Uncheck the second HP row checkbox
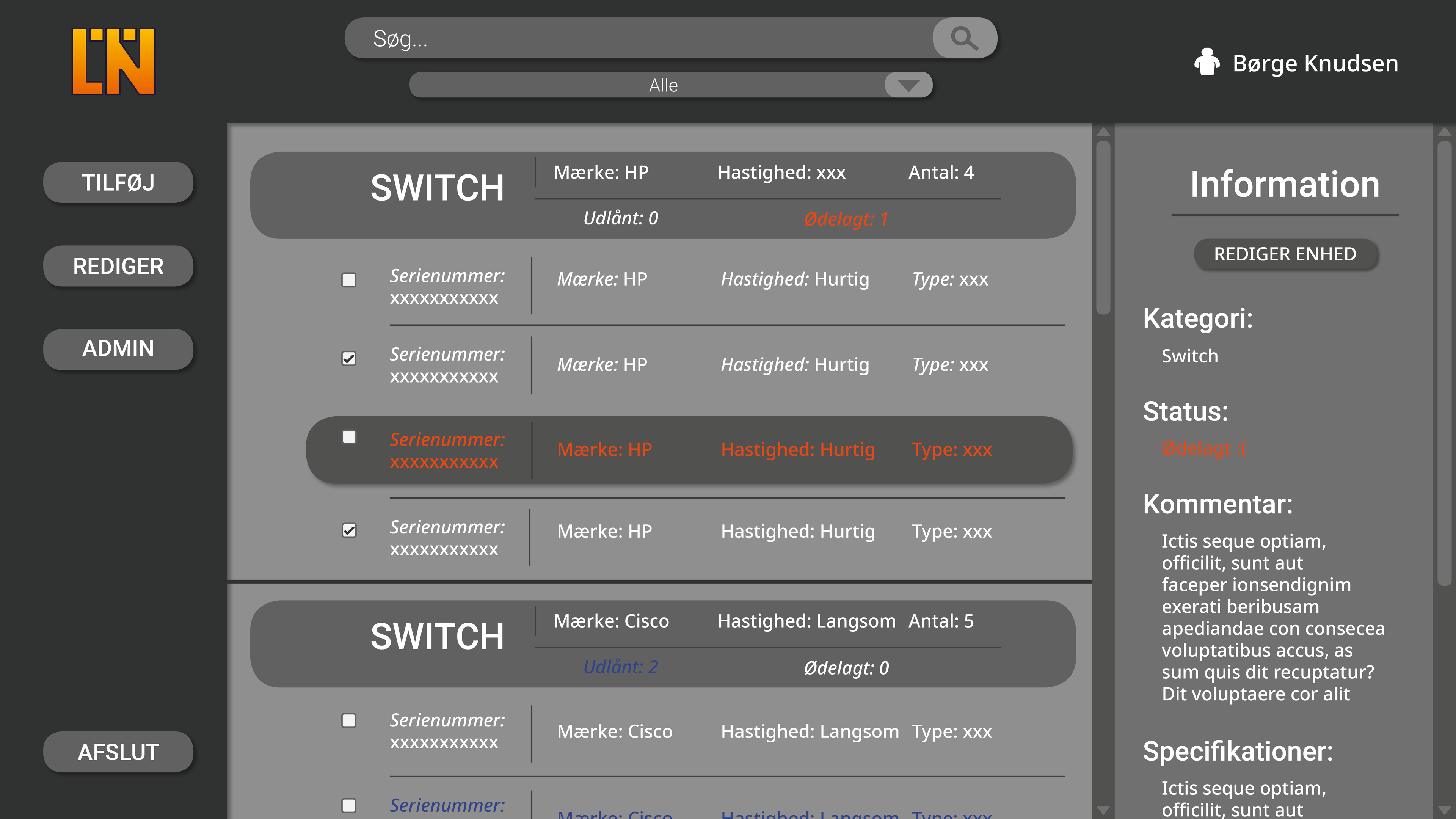 (x=349, y=358)
